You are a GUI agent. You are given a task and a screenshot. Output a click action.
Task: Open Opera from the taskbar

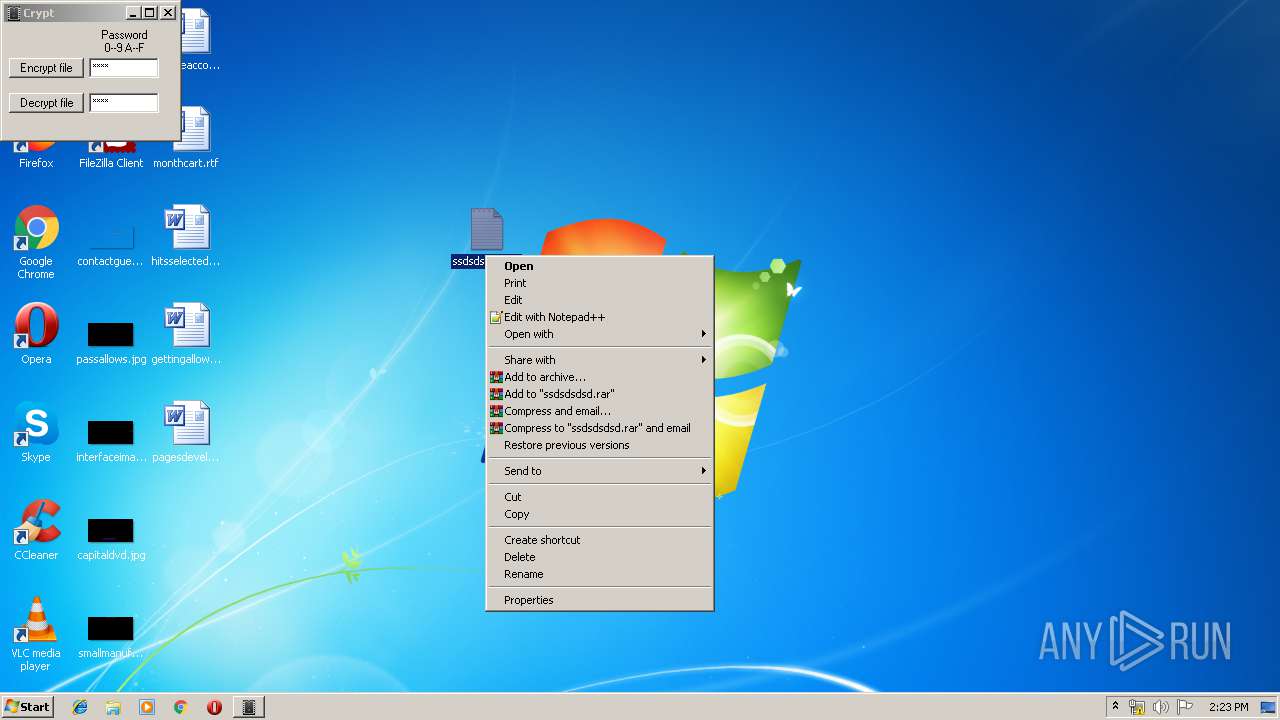[214, 707]
